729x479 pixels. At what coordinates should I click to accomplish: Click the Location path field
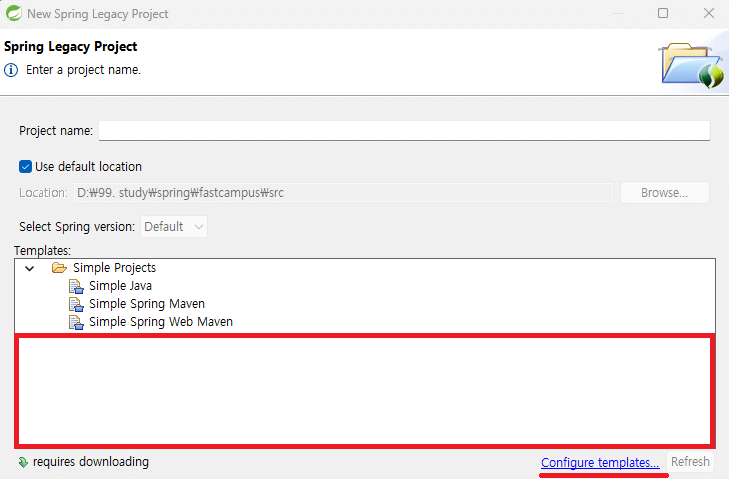click(x=343, y=193)
